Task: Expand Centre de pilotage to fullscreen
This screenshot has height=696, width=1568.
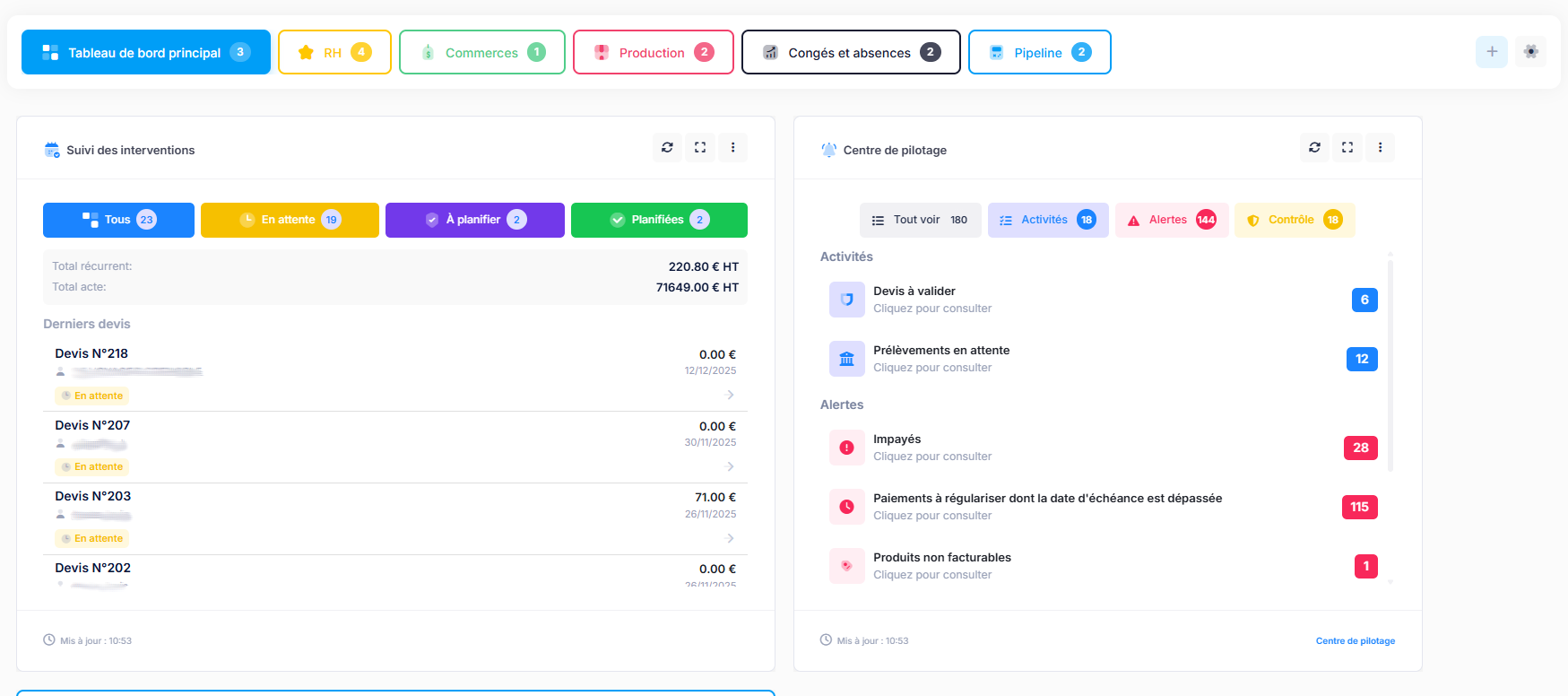Action: [x=1347, y=147]
